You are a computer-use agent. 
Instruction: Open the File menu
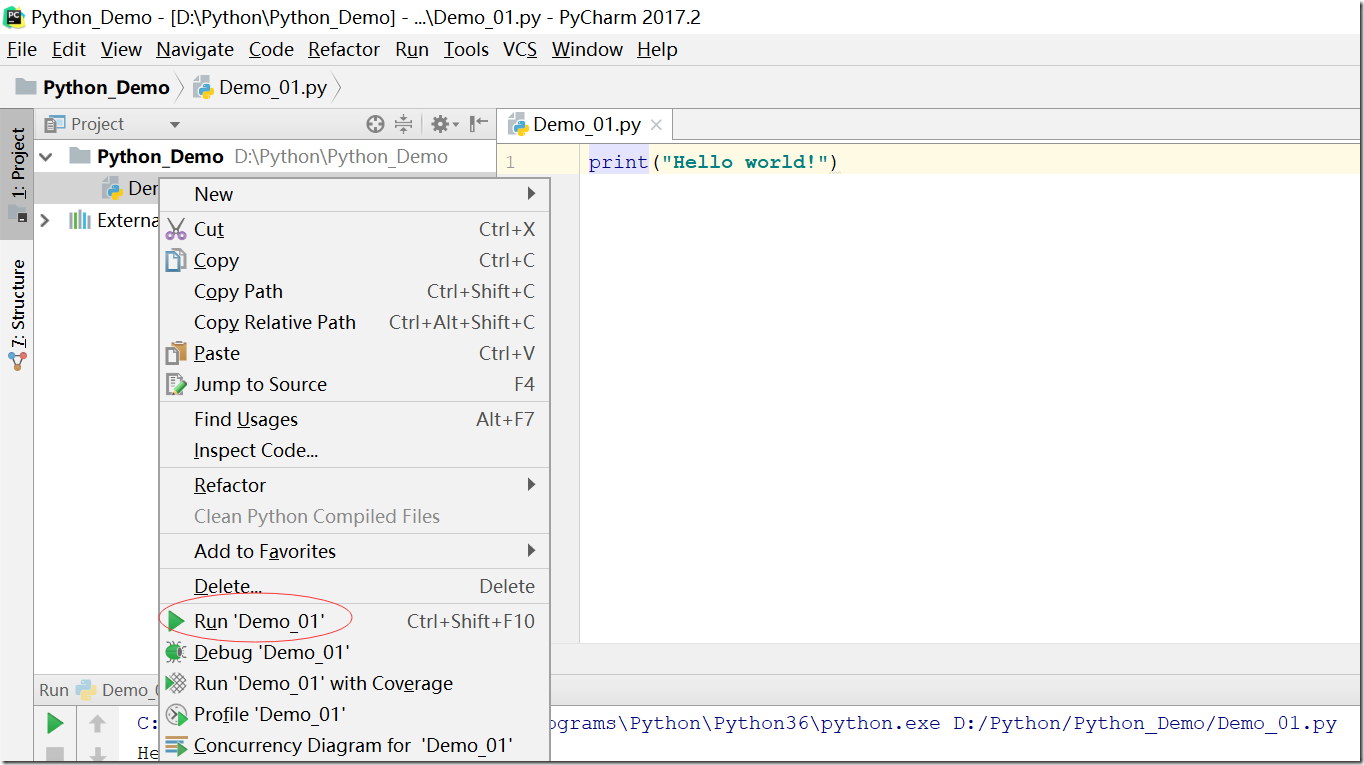click(22, 49)
